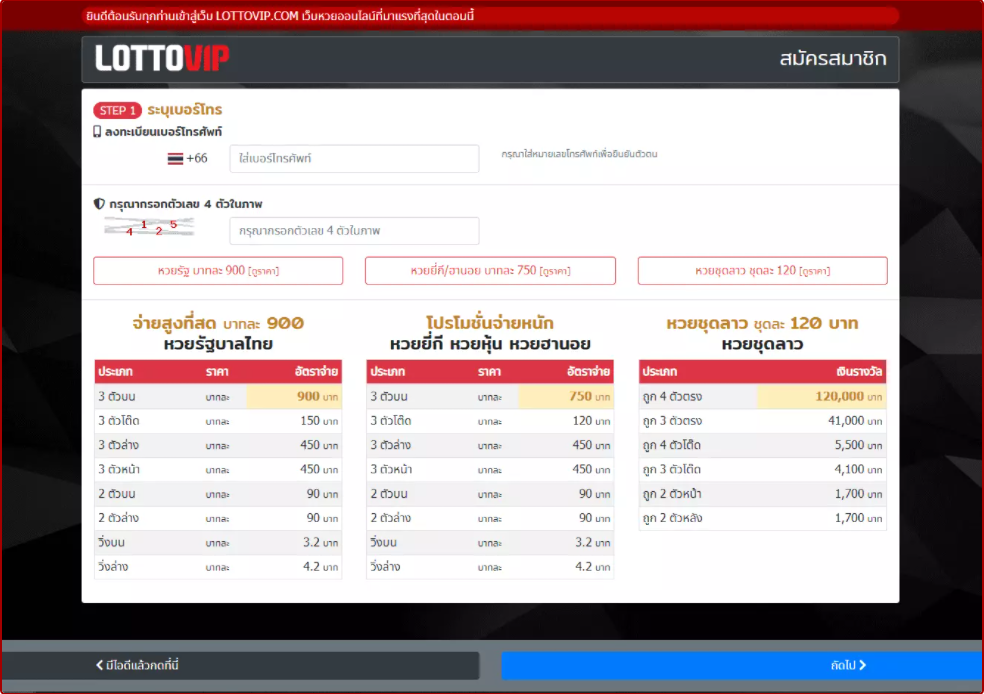Click the shield icon beside captcha label
Viewport: 984px width, 694px height.
99,204
